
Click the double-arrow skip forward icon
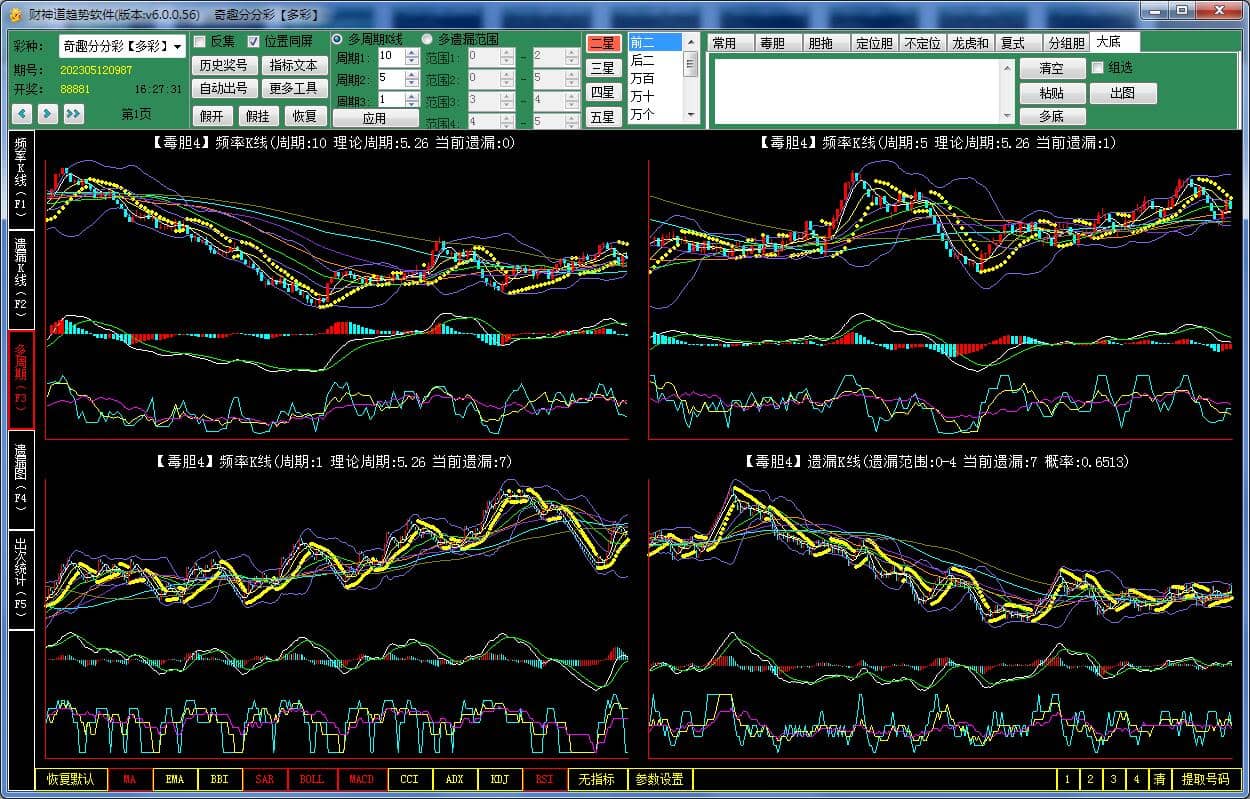click(73, 114)
